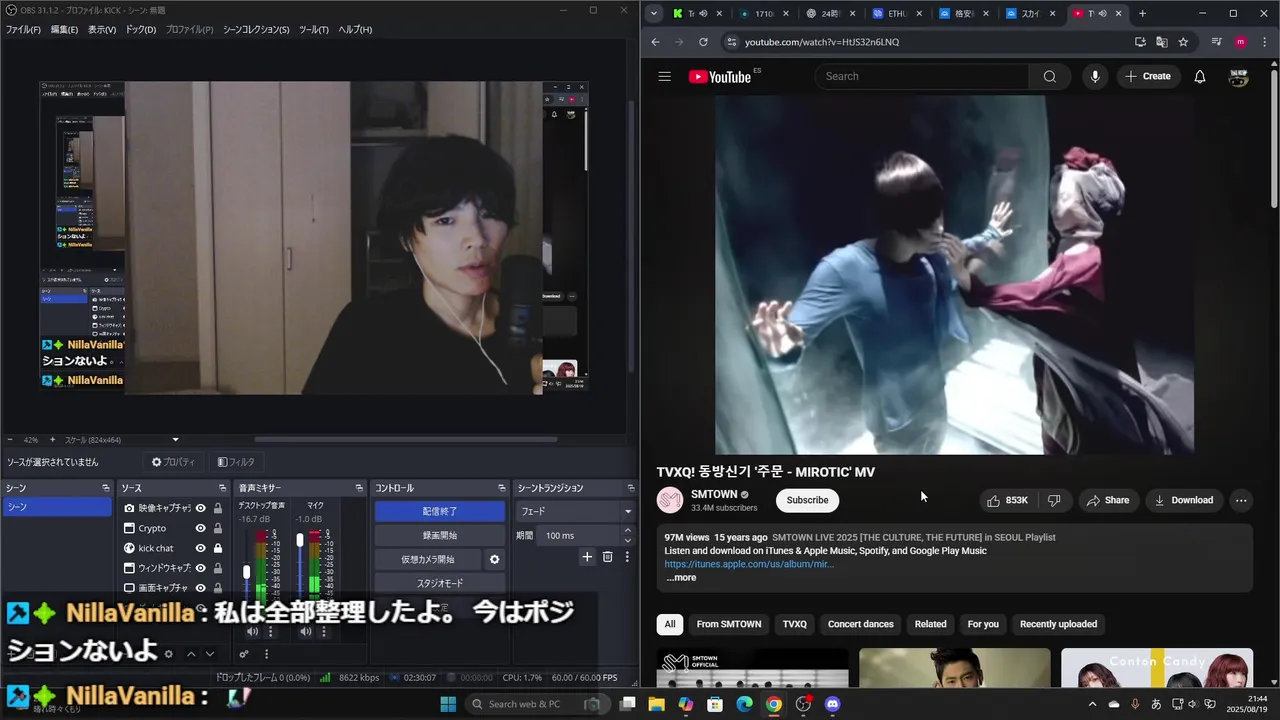
Task: Unlock the kick chat source
Action: click(218, 548)
